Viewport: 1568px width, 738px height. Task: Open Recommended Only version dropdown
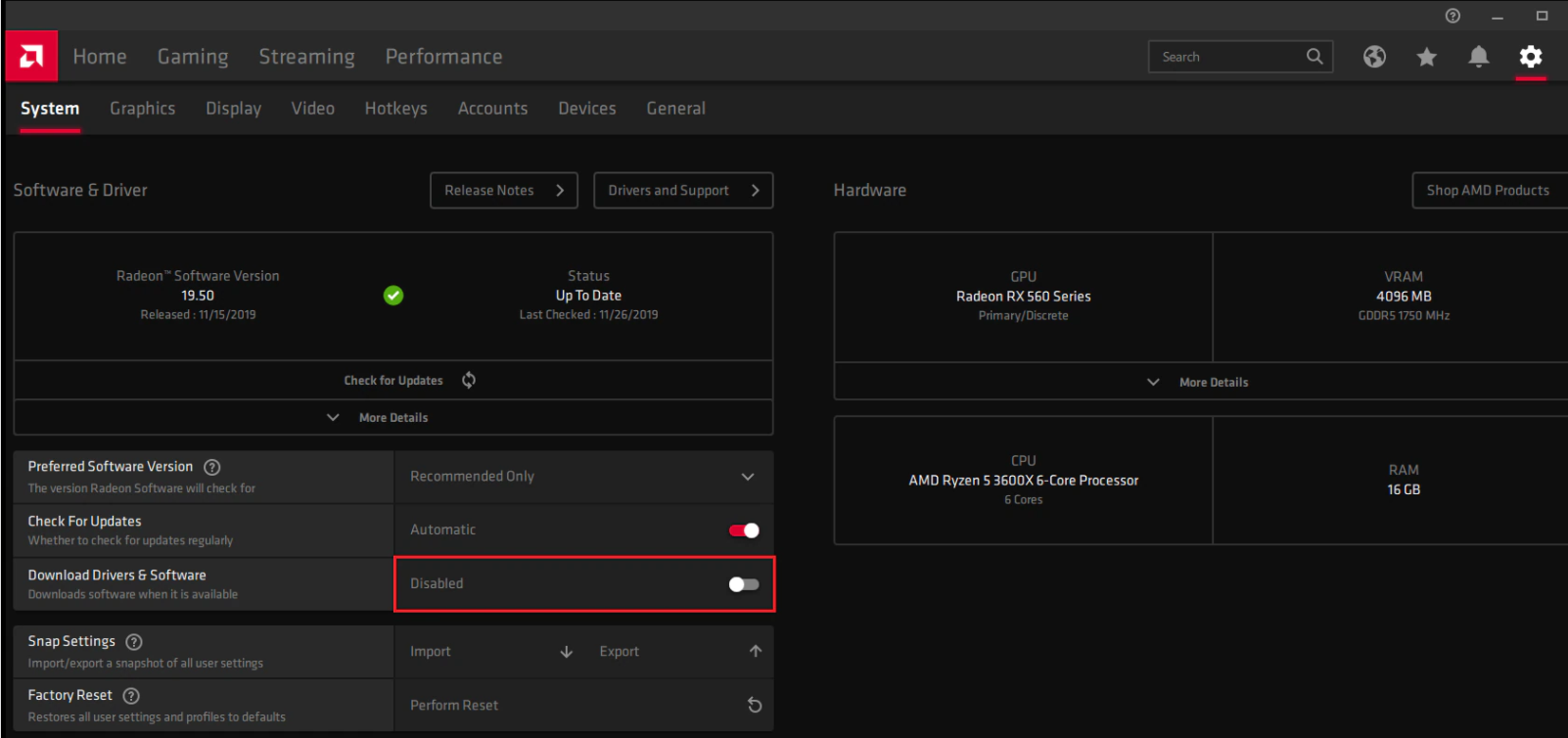pos(583,477)
